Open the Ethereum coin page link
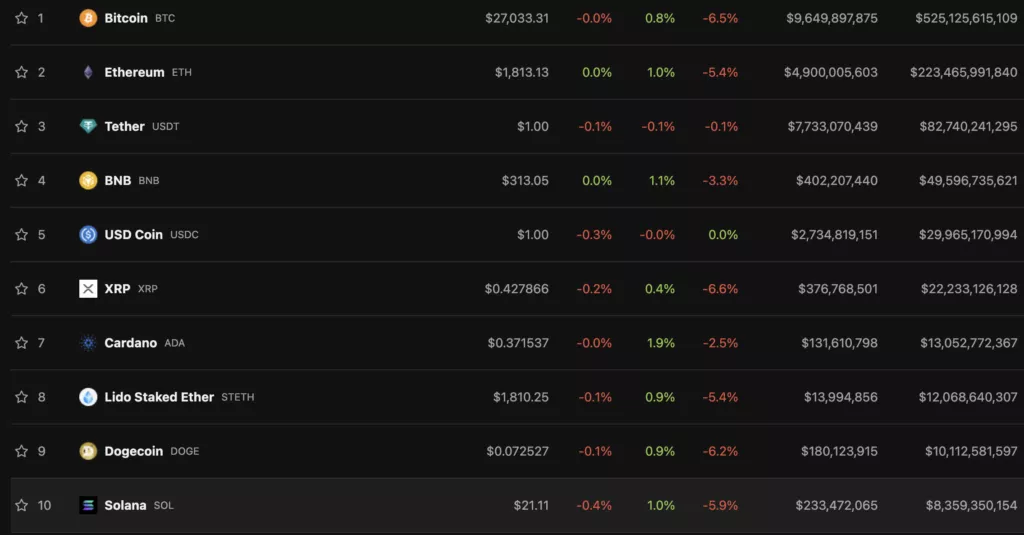 point(135,73)
